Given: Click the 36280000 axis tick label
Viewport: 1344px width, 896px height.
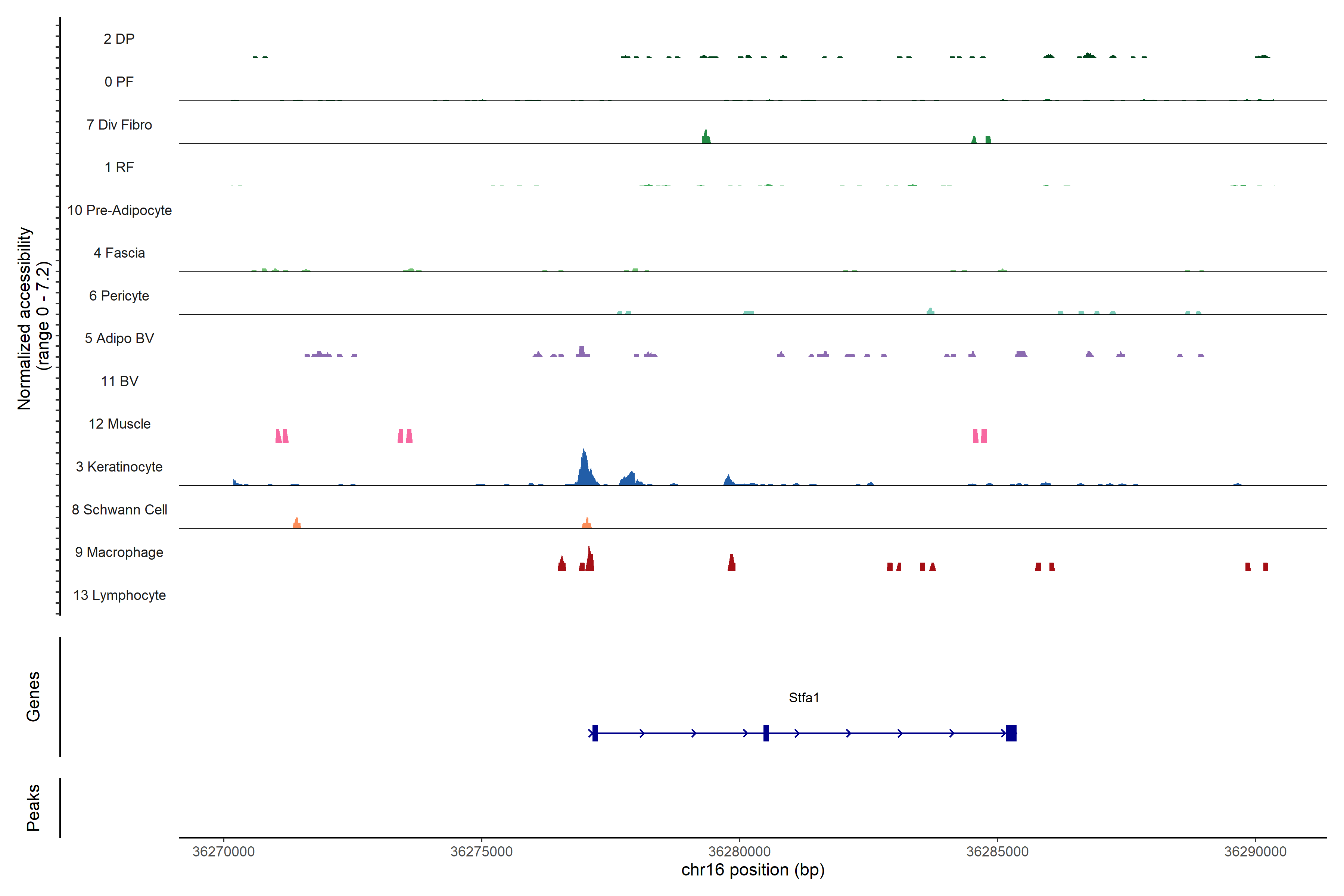Looking at the screenshot, I should coord(740,852).
